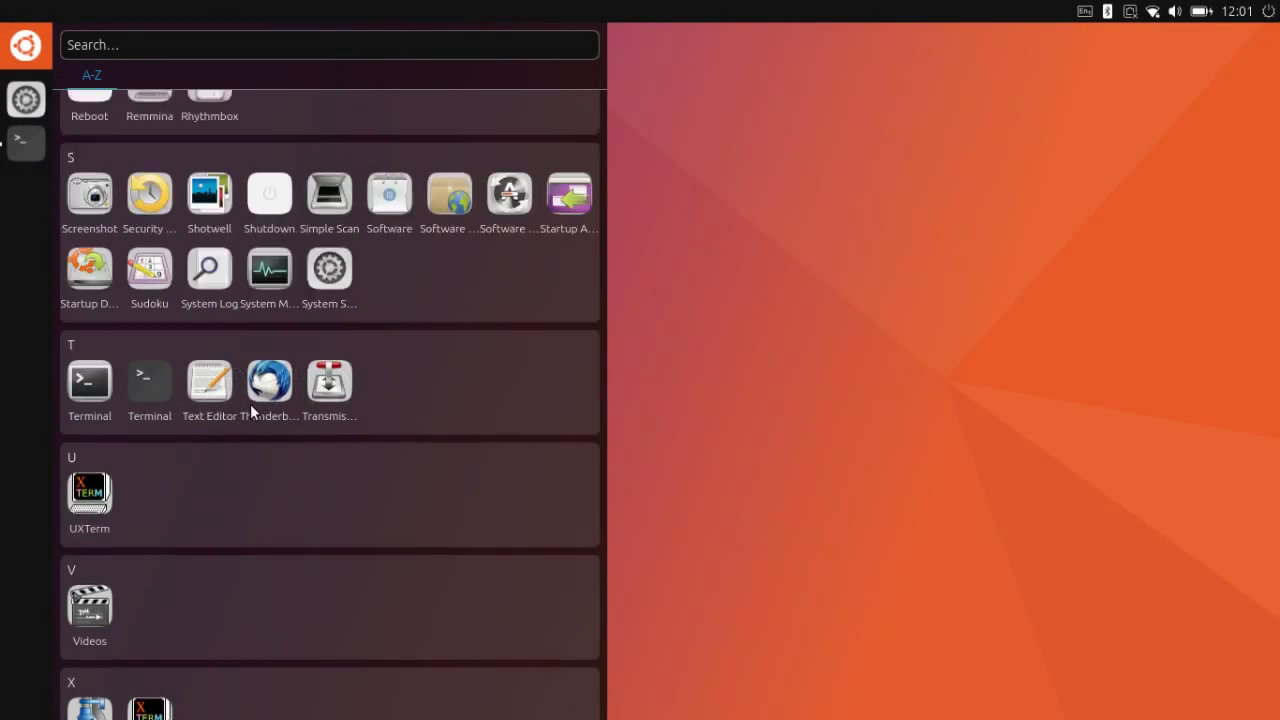This screenshot has width=1280, height=720.
Task: Open Transmission torrent client
Action: coord(329,381)
